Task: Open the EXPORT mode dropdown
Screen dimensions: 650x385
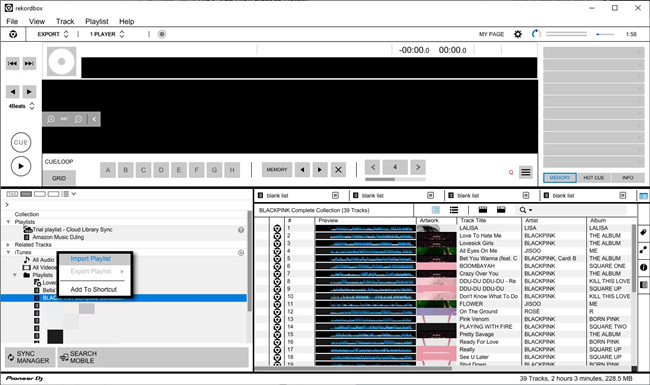Action: [53, 34]
